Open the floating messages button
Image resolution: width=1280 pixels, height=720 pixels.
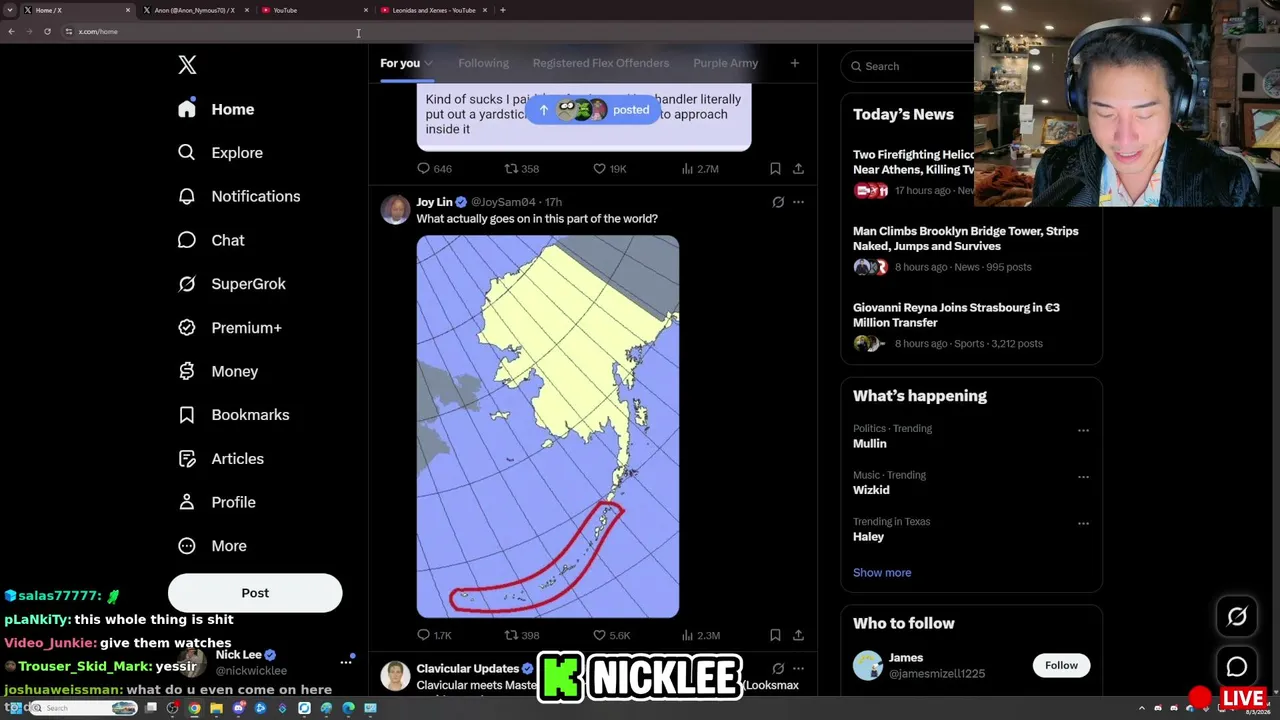click(x=1237, y=667)
